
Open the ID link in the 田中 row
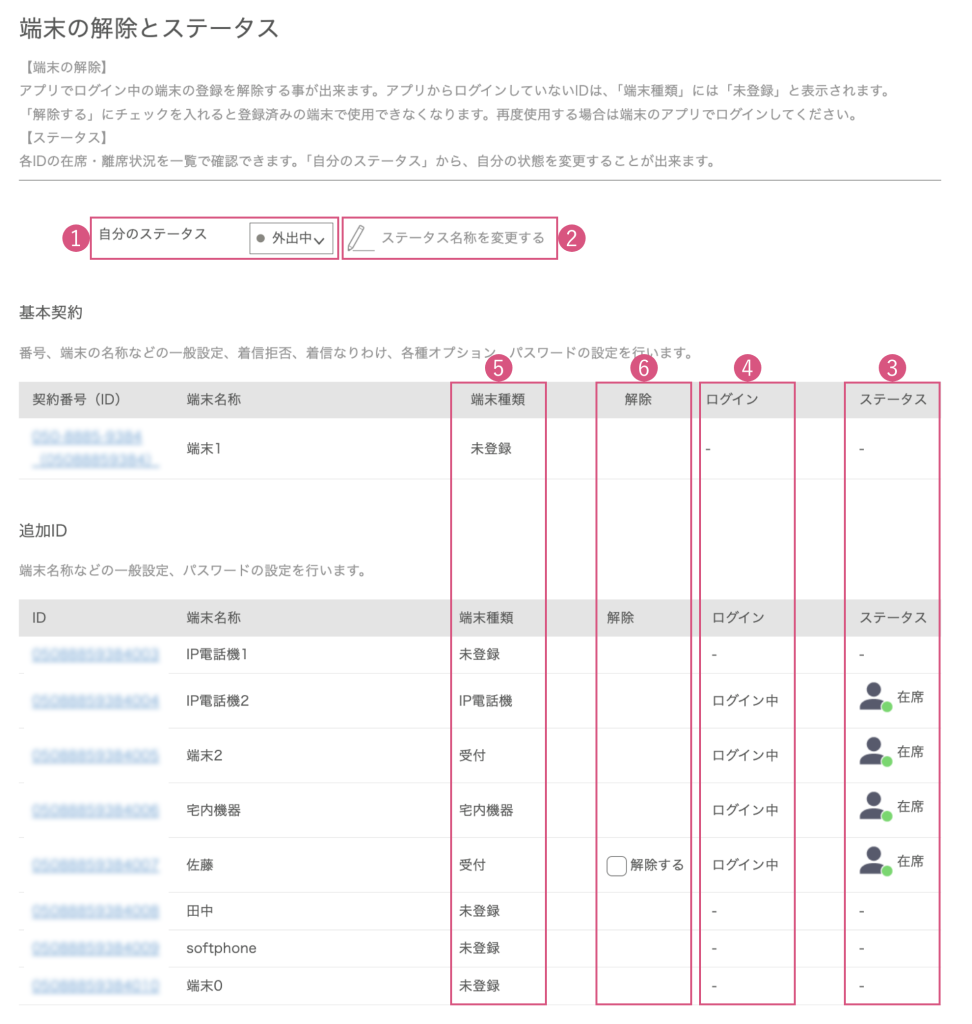(95, 911)
